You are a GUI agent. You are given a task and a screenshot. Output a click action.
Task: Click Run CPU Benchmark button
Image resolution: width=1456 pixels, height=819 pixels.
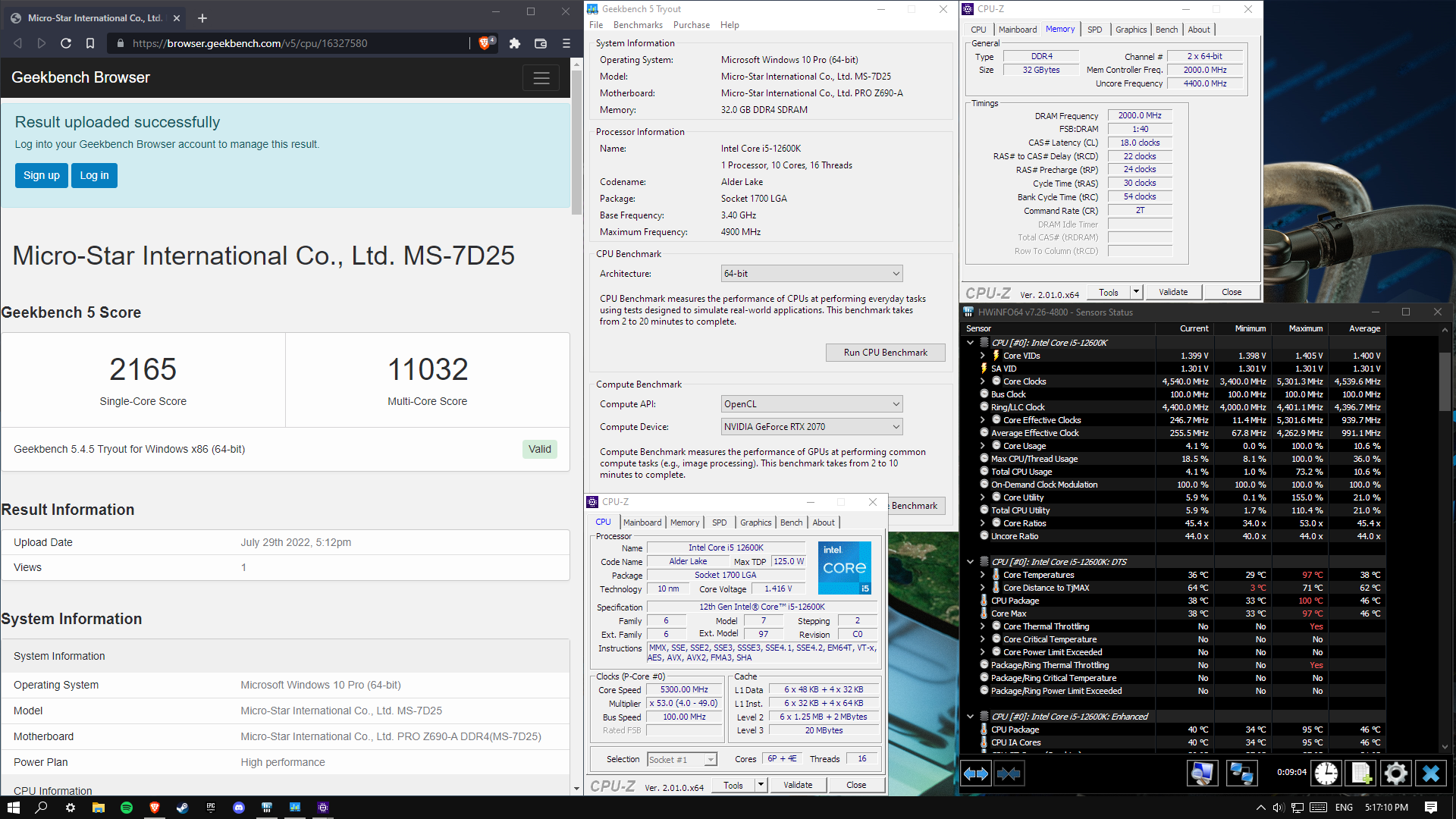[885, 353]
